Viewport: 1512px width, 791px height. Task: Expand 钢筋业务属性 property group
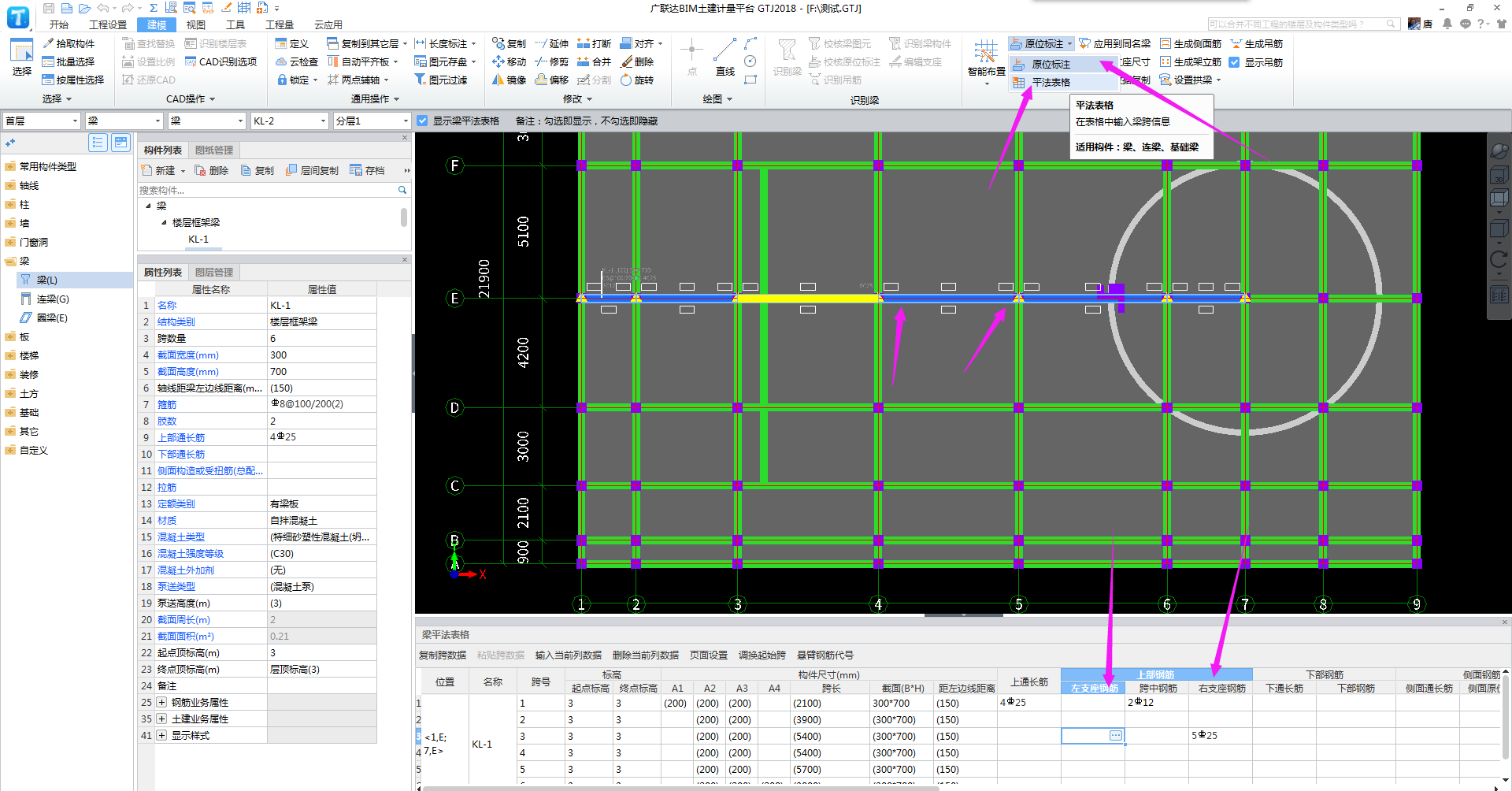tap(161, 702)
